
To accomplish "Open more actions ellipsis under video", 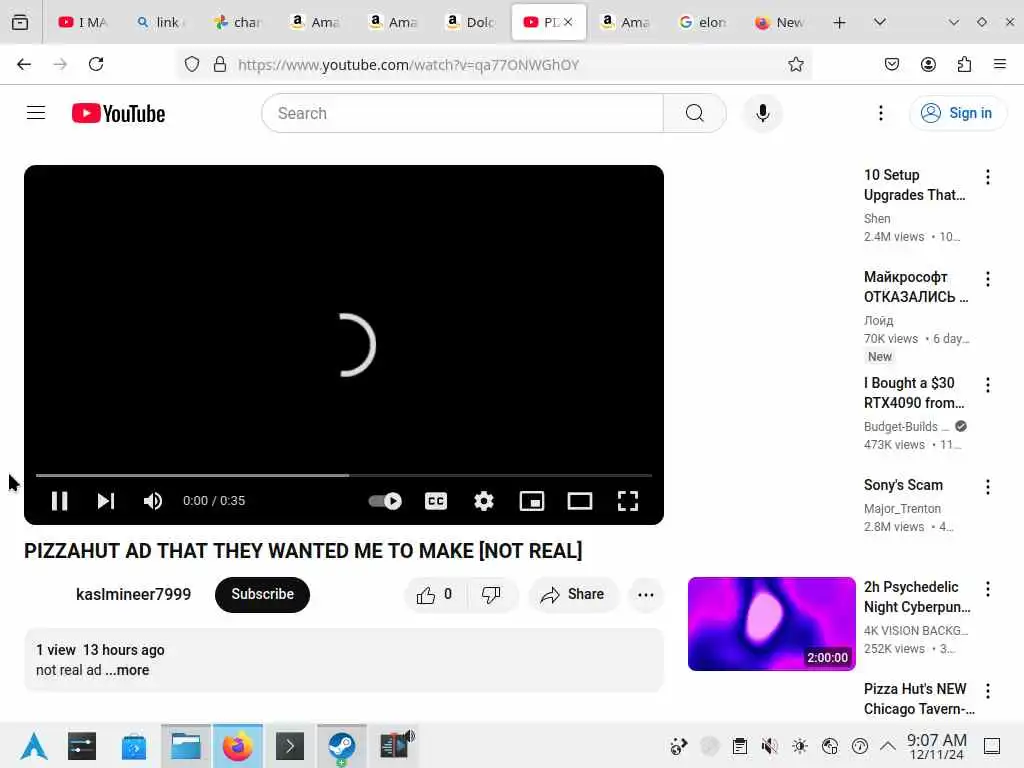I will [x=645, y=594].
